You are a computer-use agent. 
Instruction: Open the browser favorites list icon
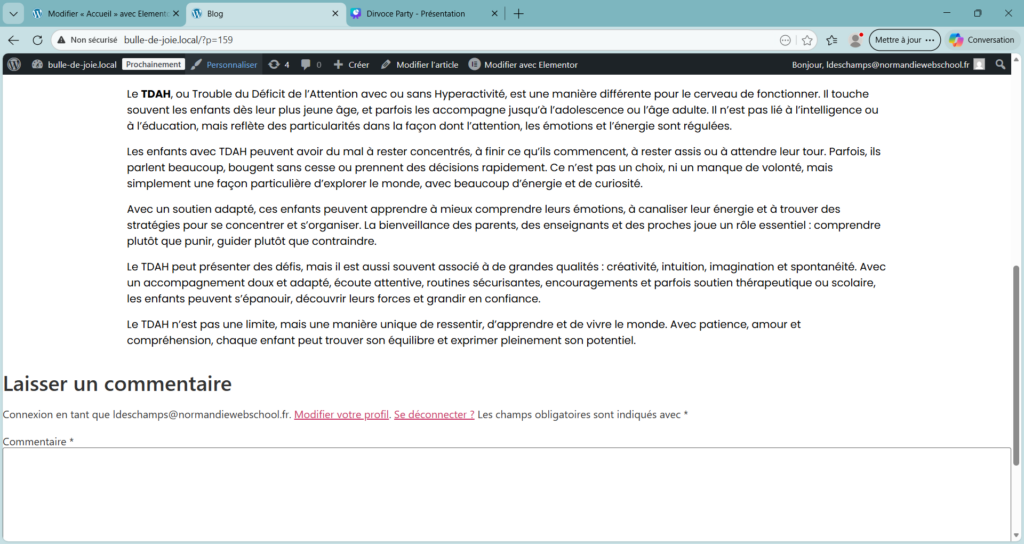(x=831, y=40)
